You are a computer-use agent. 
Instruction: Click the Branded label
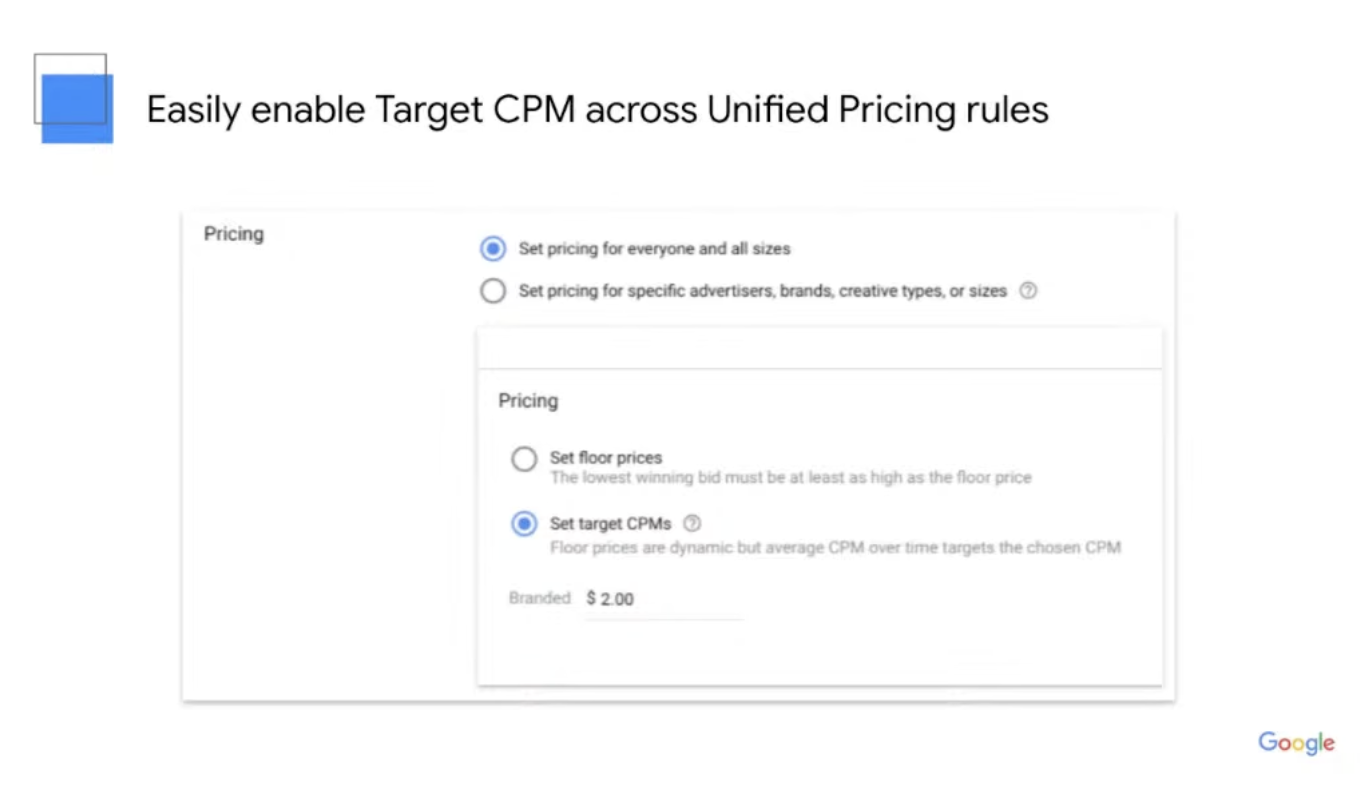click(x=539, y=598)
